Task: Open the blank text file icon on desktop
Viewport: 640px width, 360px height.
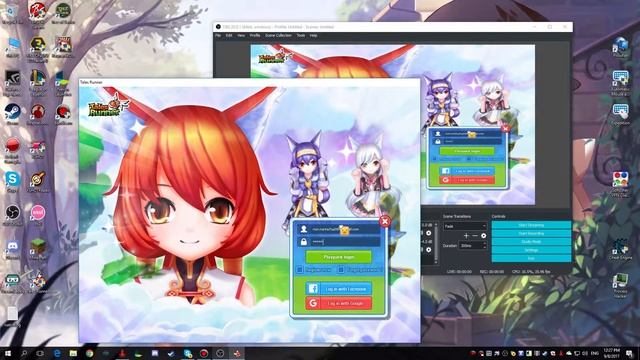Action: point(13,313)
